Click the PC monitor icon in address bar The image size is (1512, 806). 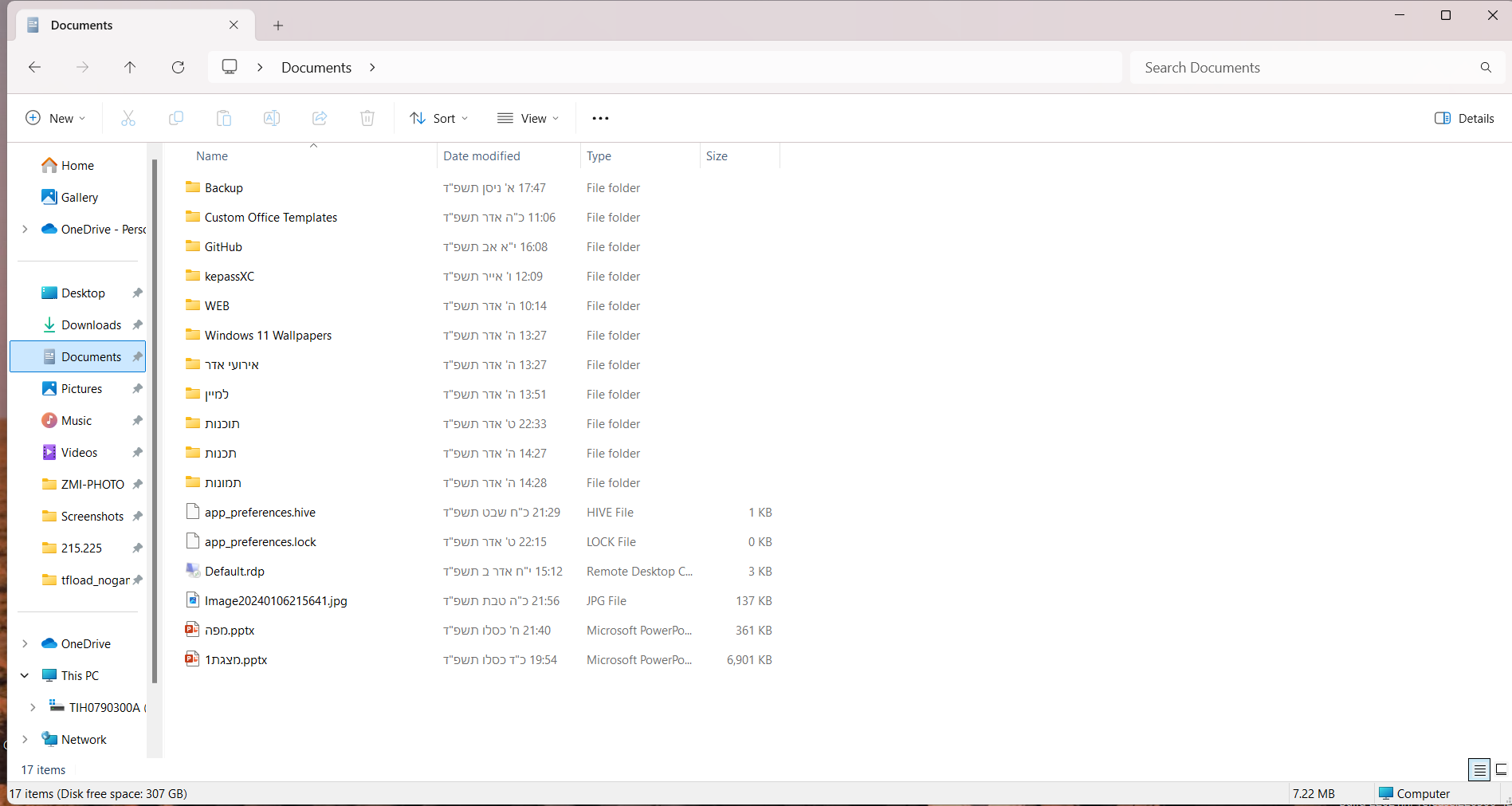pyautogui.click(x=230, y=67)
